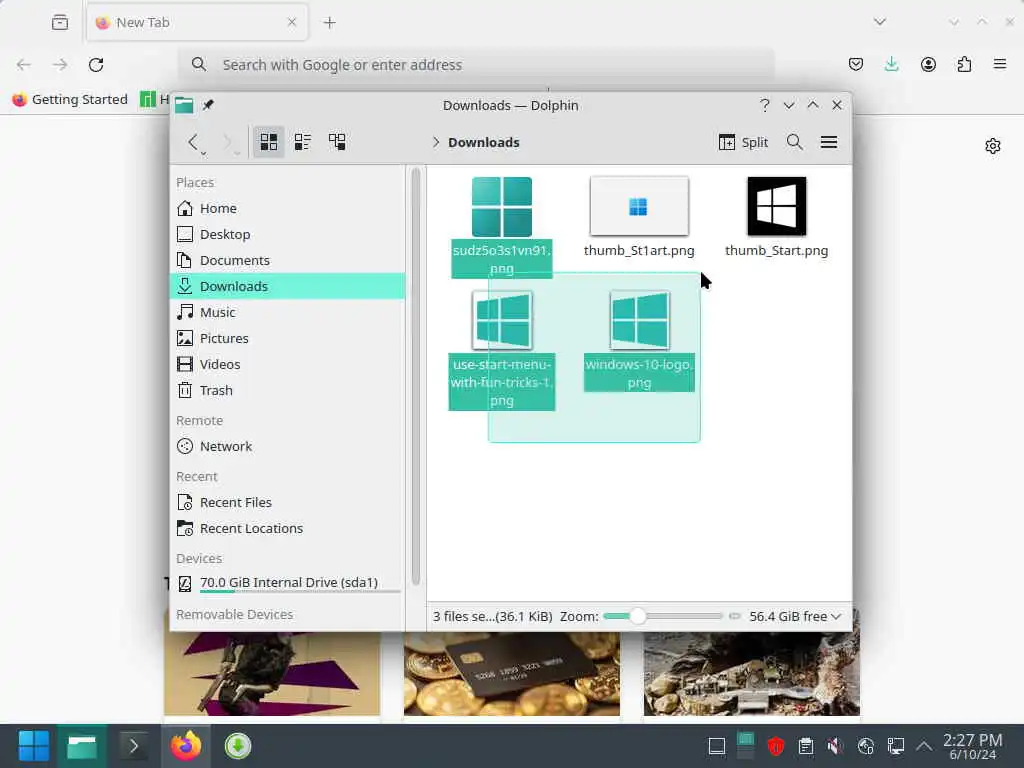Go back in Dolphin navigation
The width and height of the screenshot is (1024, 768).
193,142
